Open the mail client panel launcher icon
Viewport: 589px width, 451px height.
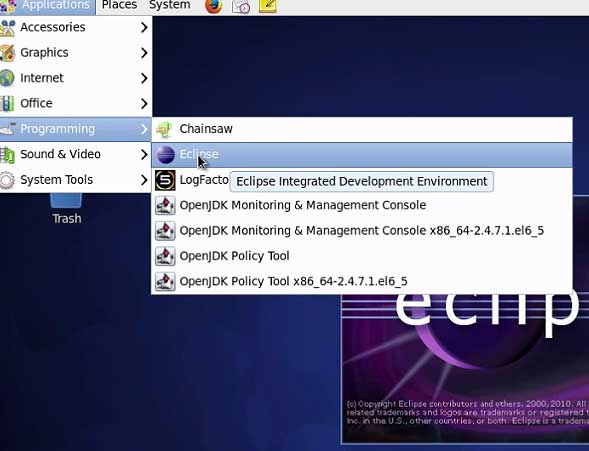pos(241,6)
